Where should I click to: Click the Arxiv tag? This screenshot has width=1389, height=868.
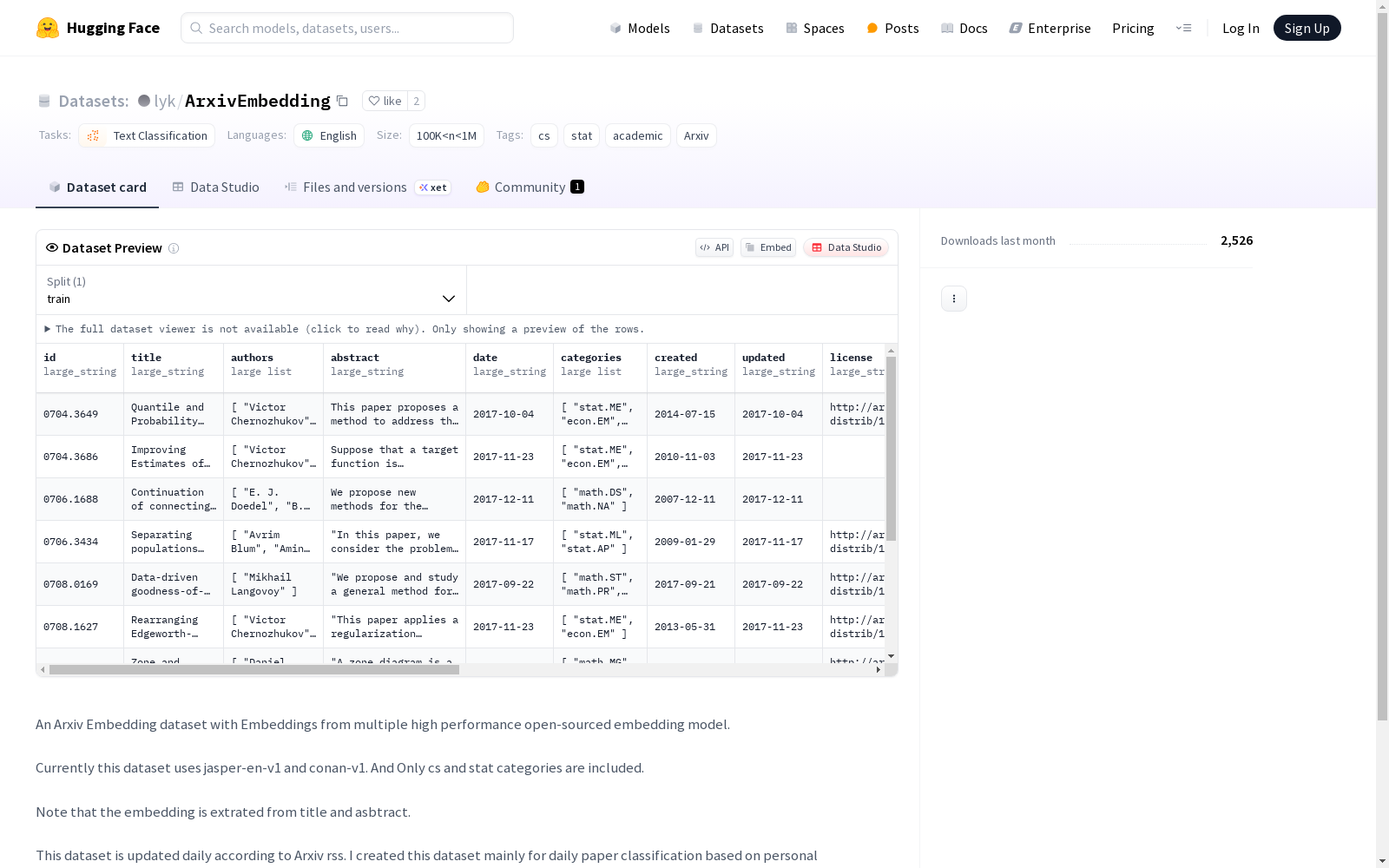click(696, 135)
